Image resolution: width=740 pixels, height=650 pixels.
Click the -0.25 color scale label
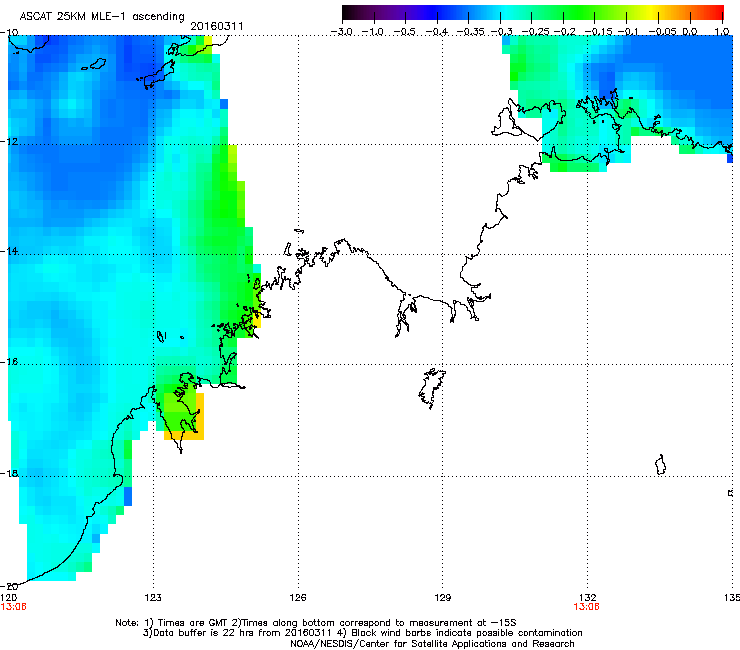(x=535, y=32)
